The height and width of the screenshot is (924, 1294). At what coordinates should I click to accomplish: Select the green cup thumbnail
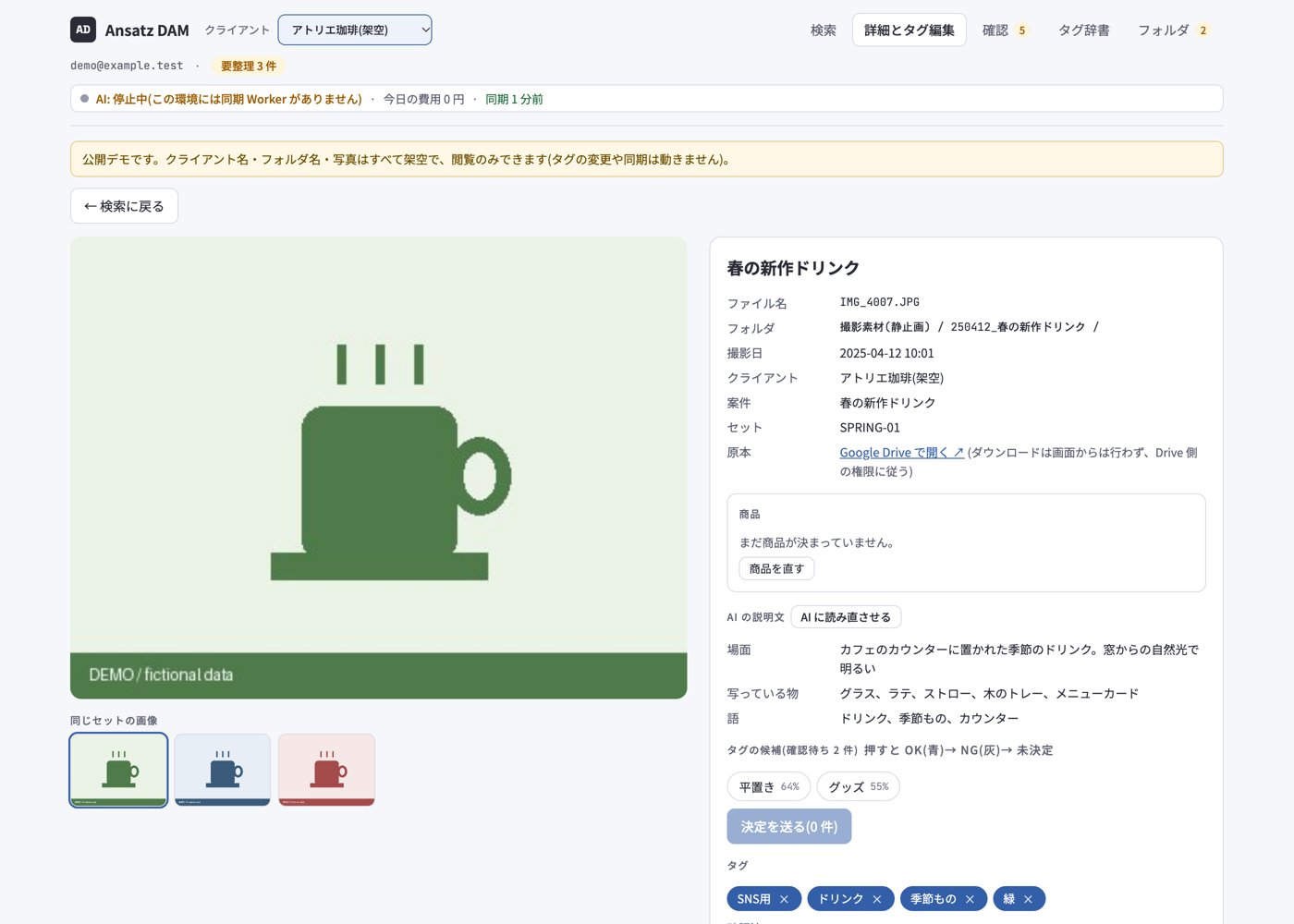[x=119, y=770]
